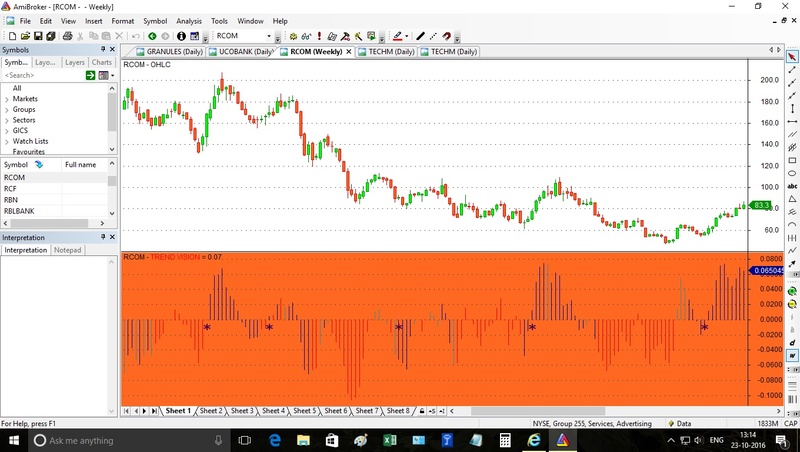
Task: Go back with the green arrow icon
Action: [x=152, y=36]
